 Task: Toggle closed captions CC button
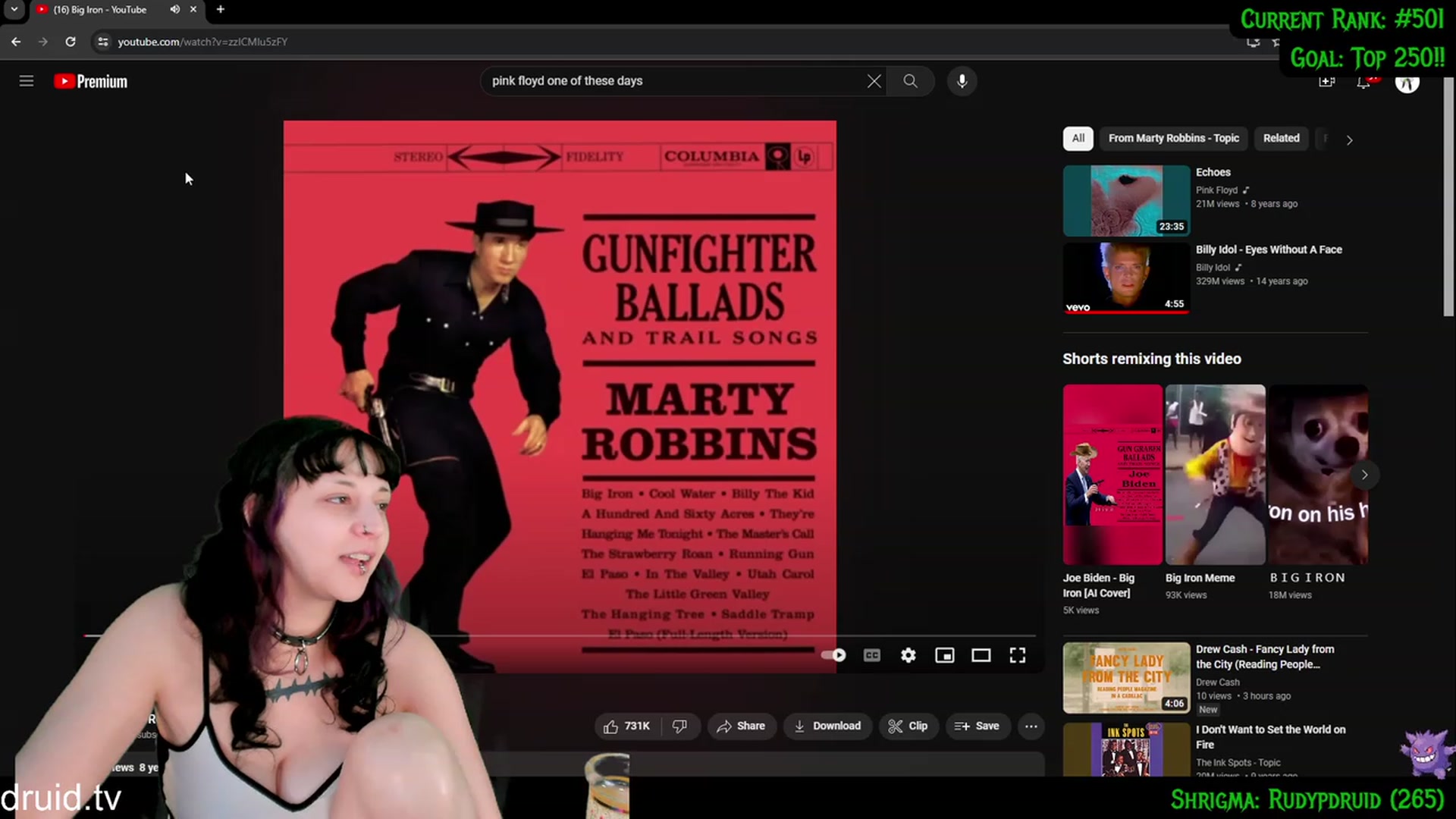[x=872, y=655]
